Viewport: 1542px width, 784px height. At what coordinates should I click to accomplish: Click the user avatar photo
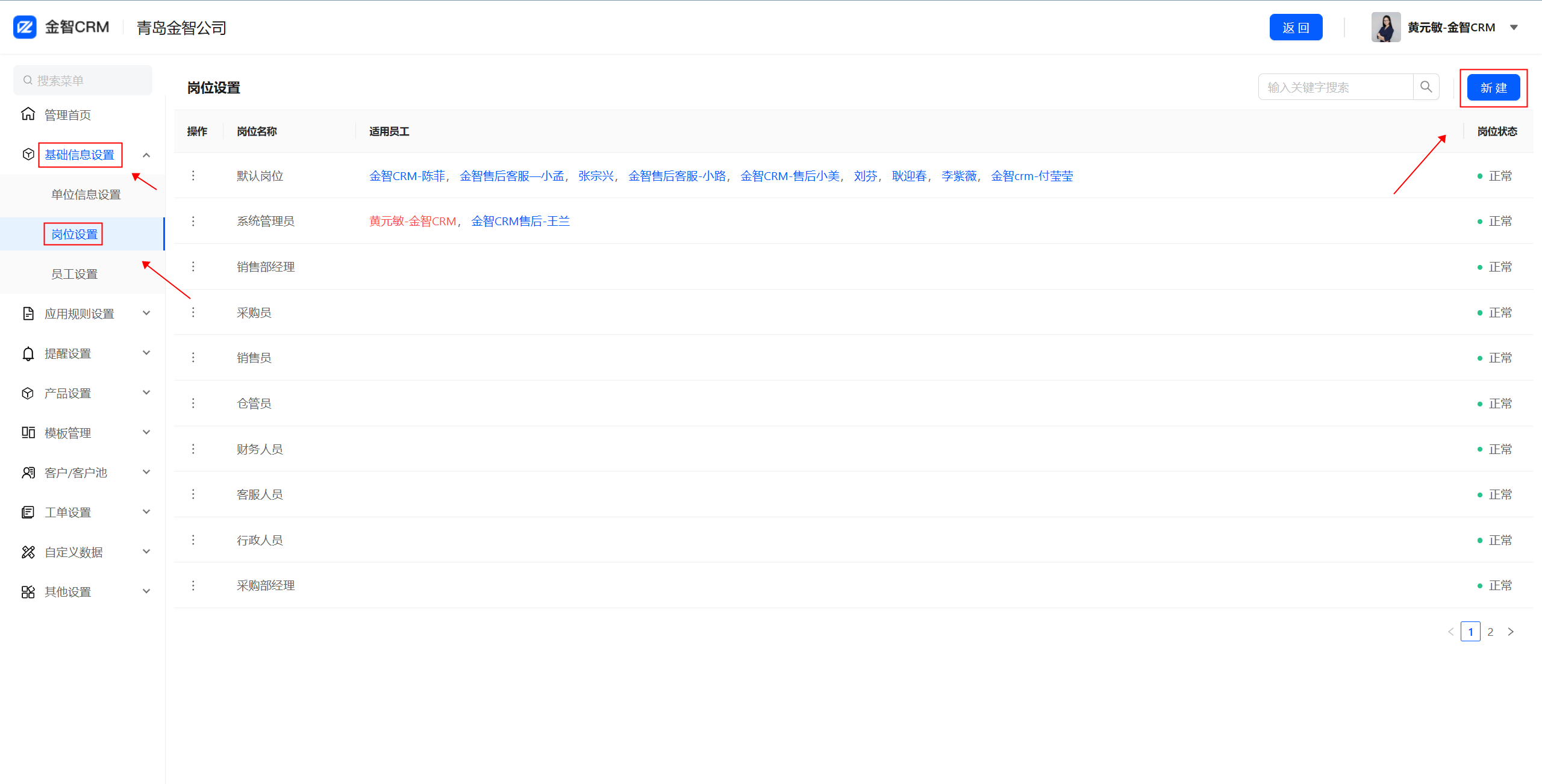pos(1385,27)
